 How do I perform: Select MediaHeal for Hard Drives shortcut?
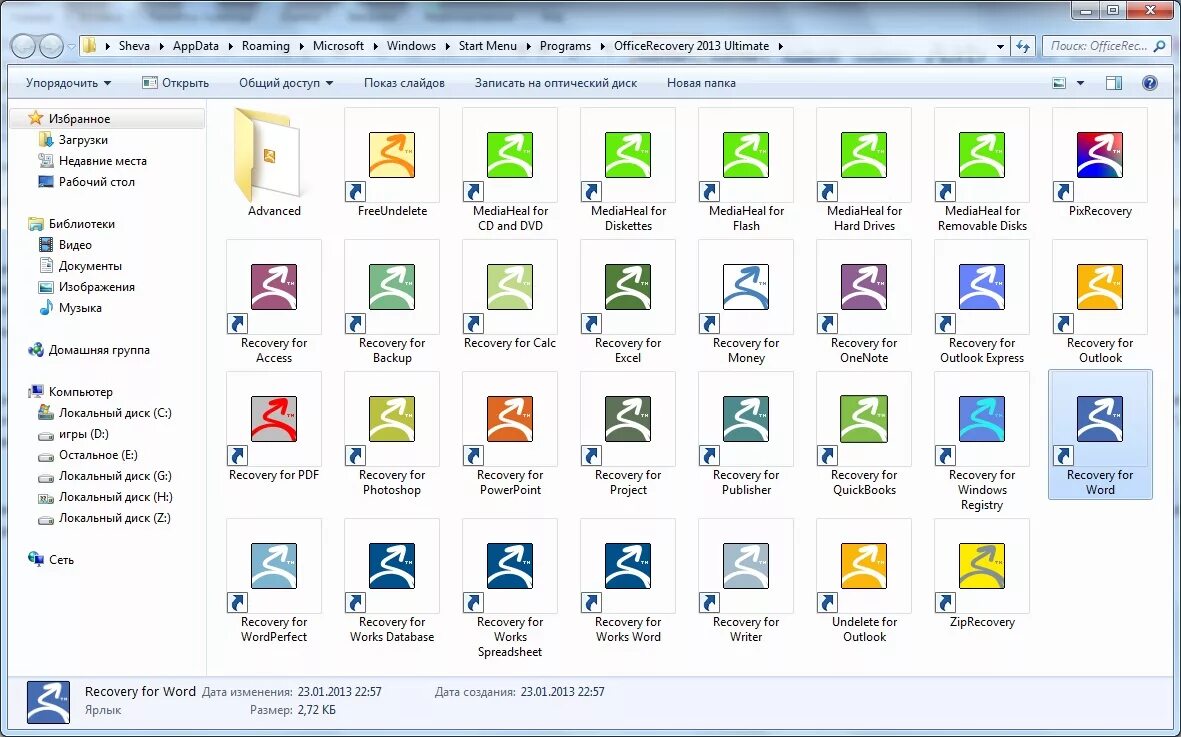coord(864,170)
